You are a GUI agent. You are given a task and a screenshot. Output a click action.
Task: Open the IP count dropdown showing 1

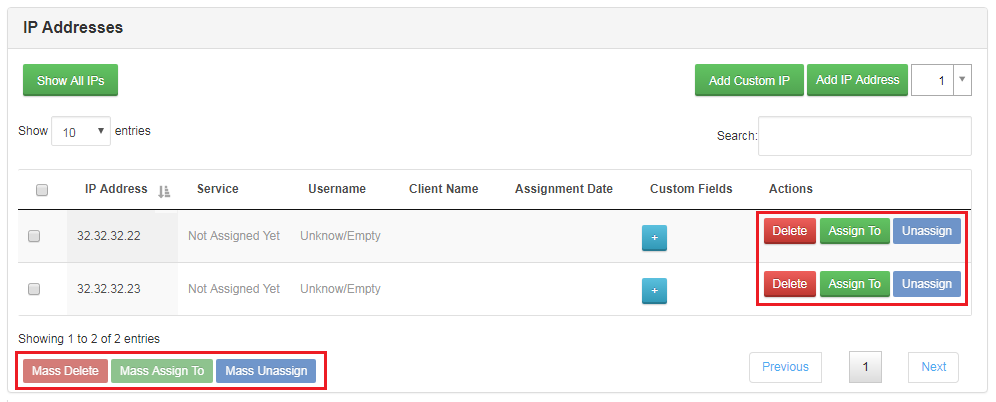click(x=941, y=80)
